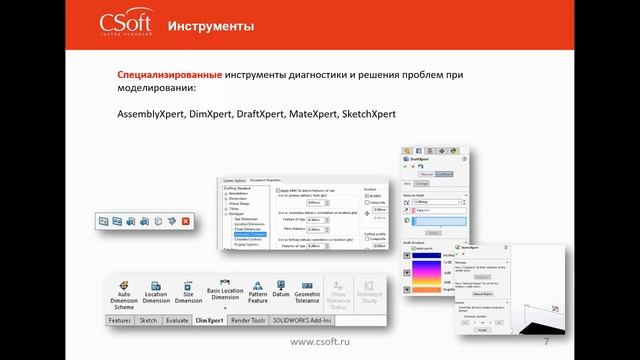This screenshot has width=640, height=360.
Task: Select the DimXpert ribbon tab
Action: pyautogui.click(x=209, y=320)
